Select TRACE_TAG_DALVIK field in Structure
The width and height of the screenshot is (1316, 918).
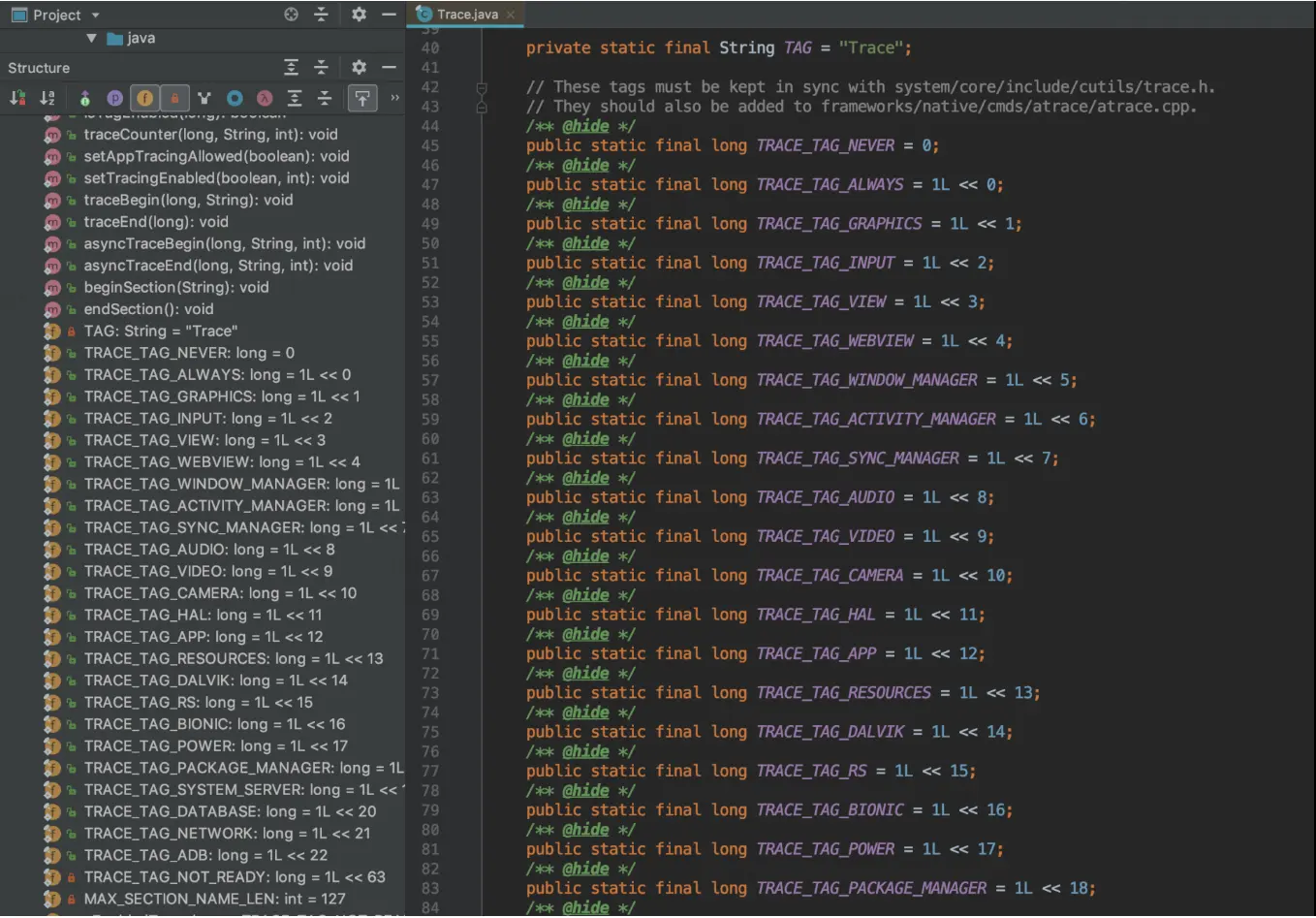click(215, 681)
